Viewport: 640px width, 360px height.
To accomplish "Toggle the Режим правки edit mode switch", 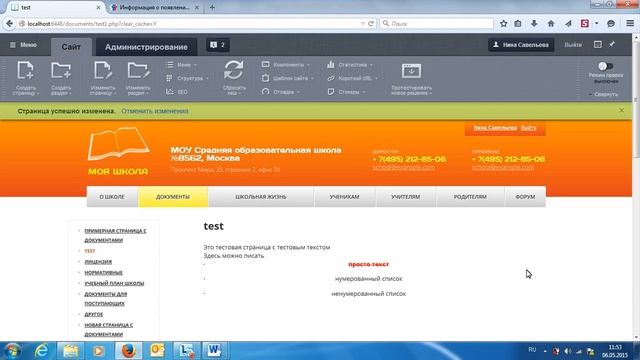I will pyautogui.click(x=605, y=66).
